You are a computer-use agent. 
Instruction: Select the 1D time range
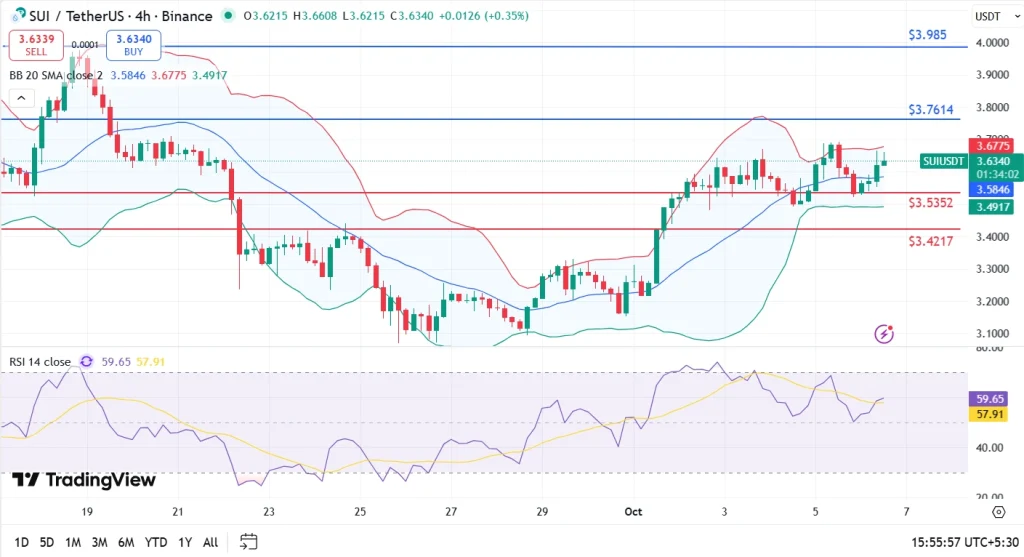pos(21,542)
